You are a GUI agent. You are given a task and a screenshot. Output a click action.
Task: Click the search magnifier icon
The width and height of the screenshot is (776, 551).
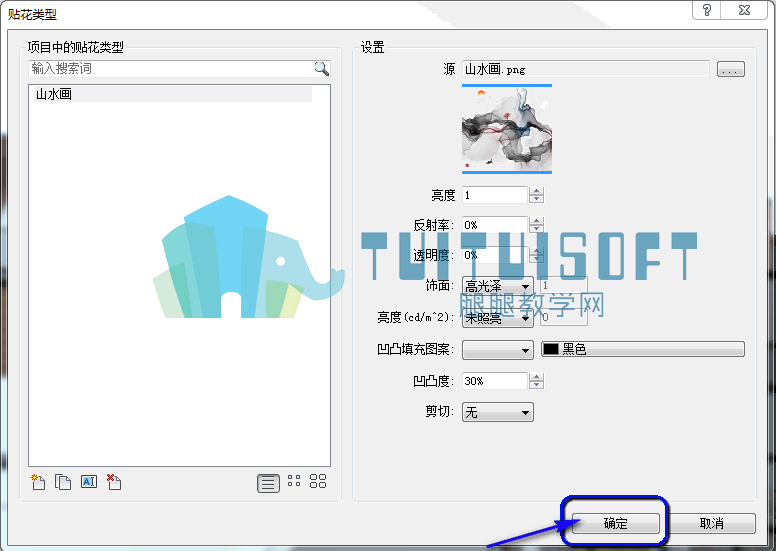coord(322,68)
